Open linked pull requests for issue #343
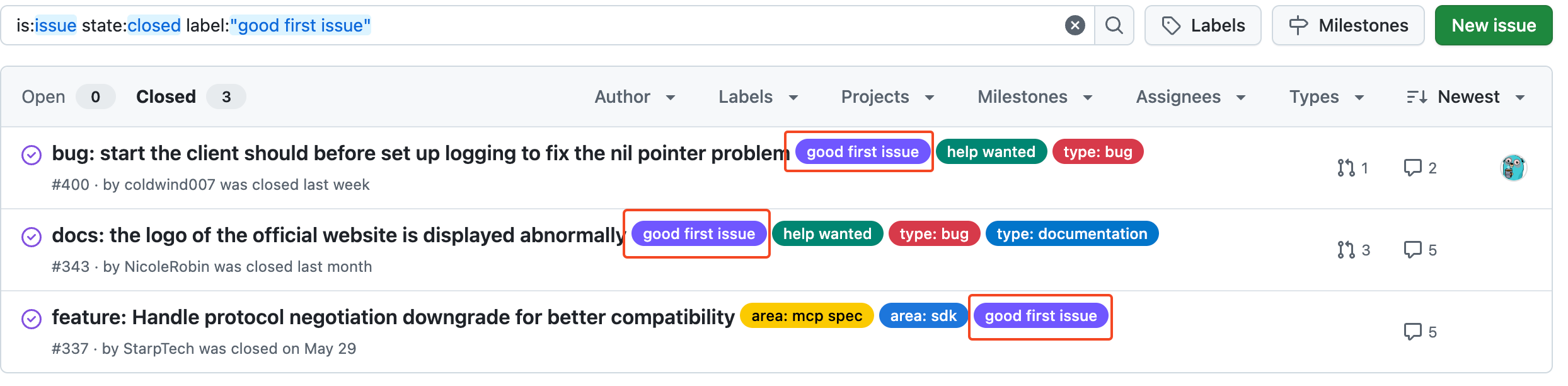 pyautogui.click(x=1353, y=250)
